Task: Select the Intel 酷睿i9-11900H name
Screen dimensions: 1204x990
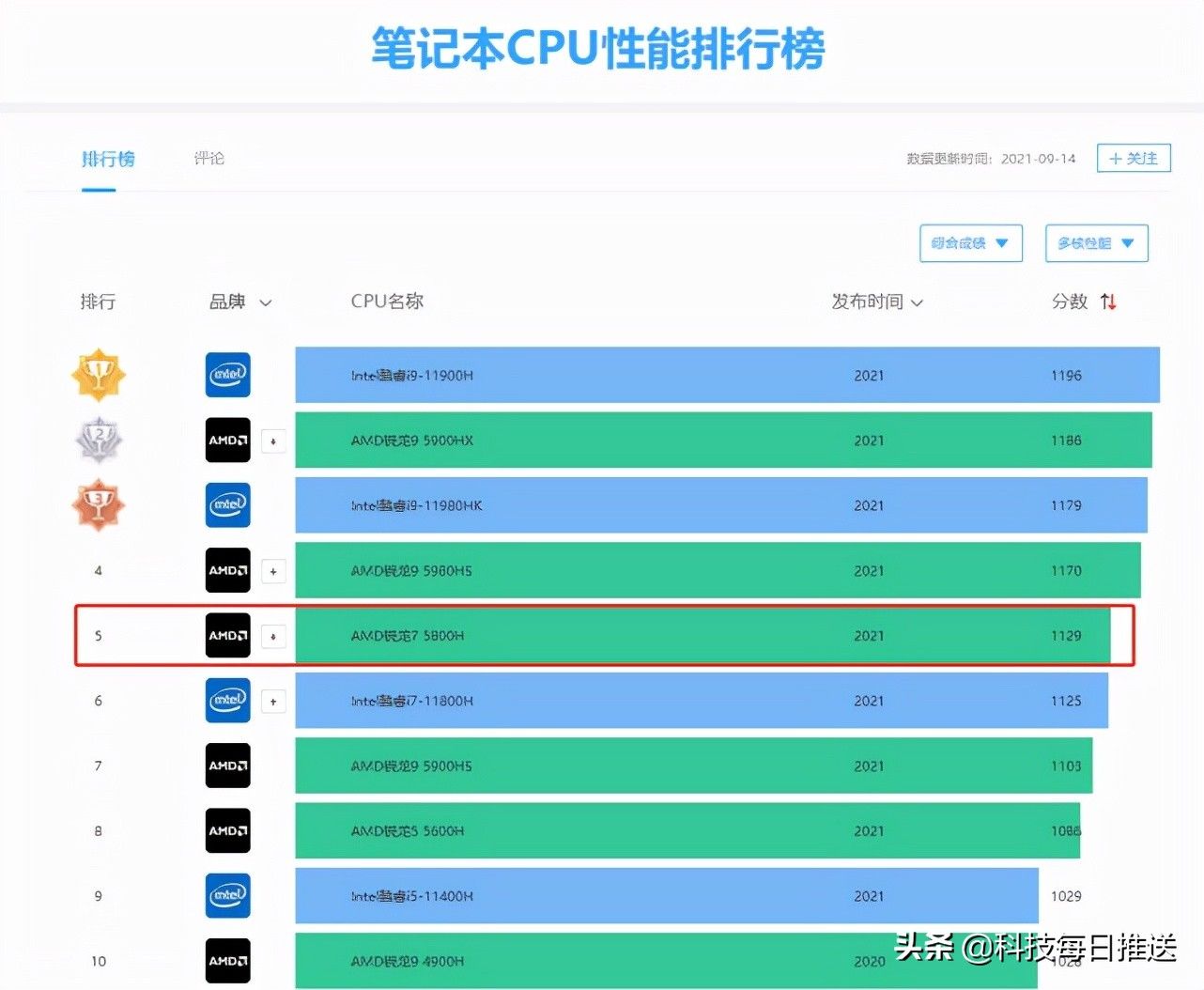Action: pos(412,376)
